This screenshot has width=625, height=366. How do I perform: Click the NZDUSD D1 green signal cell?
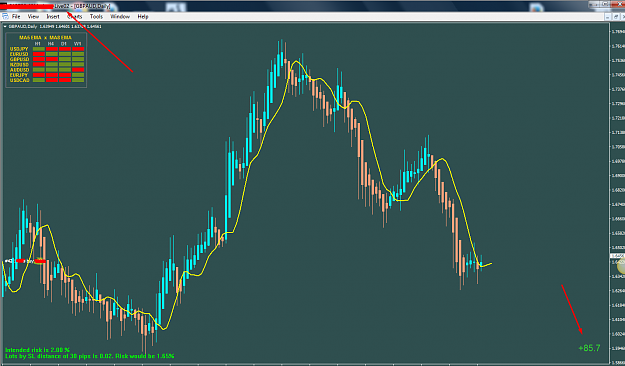coord(65,65)
